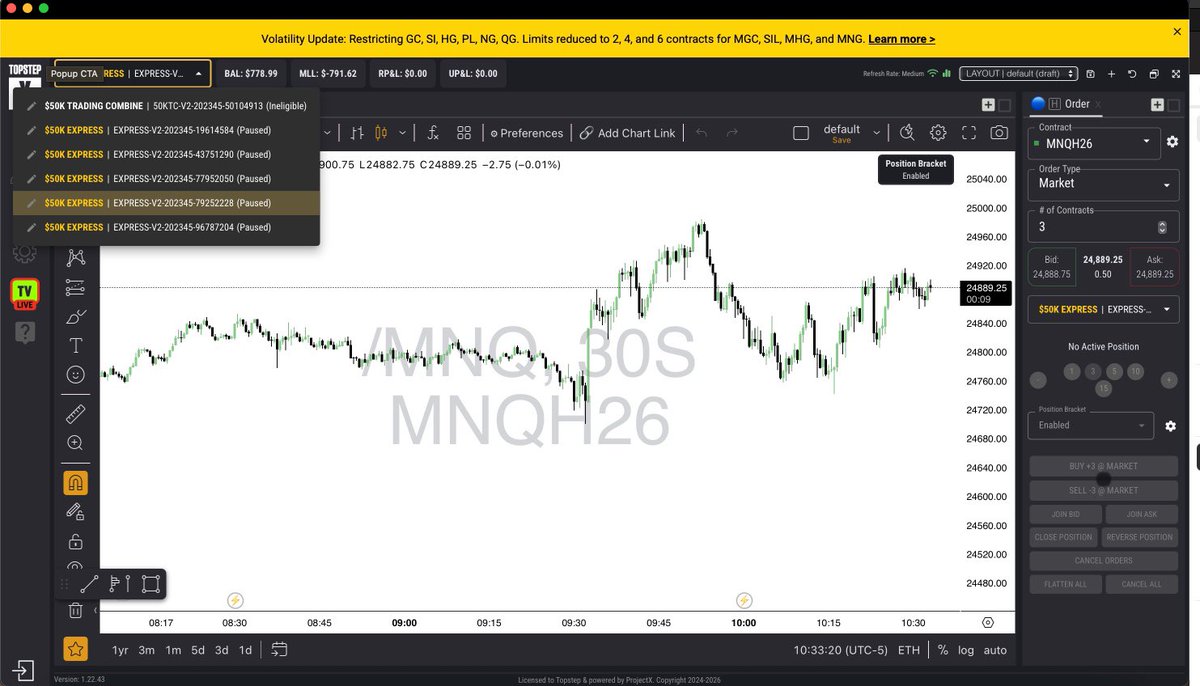Click the MLL: $-791.62 chip

pyautogui.click(x=327, y=74)
